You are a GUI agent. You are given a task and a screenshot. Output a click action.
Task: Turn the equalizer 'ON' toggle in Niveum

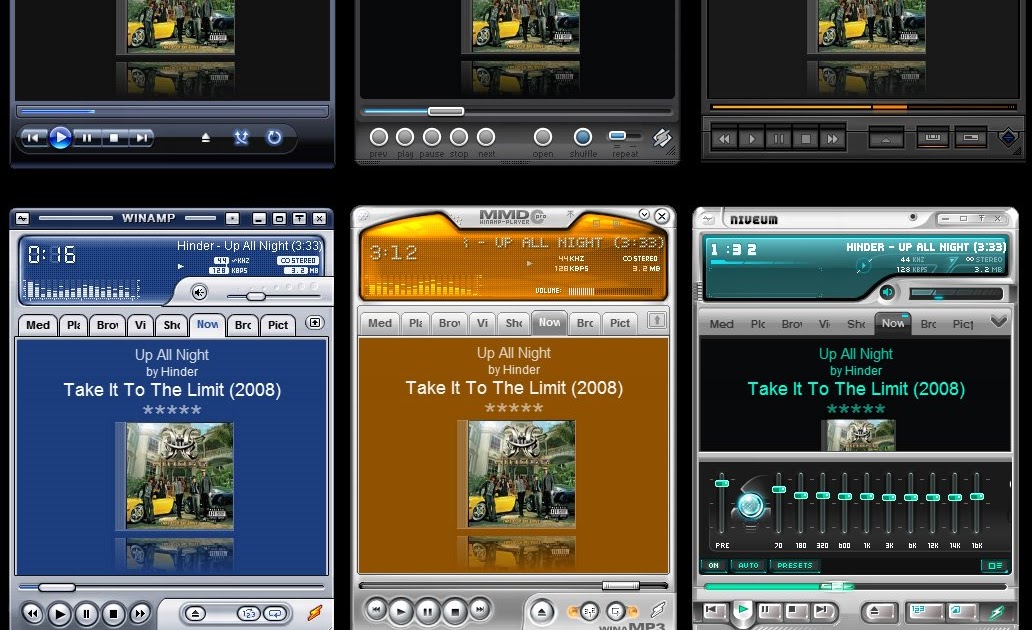[713, 565]
